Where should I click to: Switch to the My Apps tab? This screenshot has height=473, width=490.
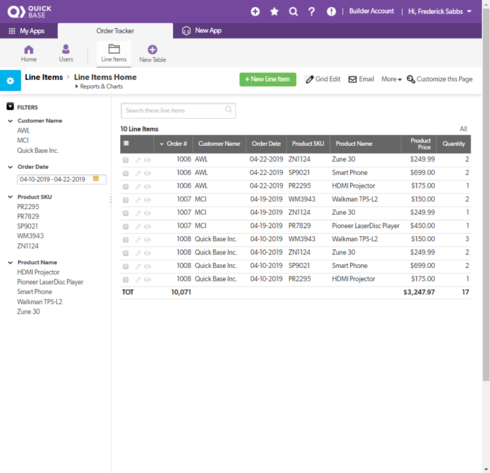point(29,31)
